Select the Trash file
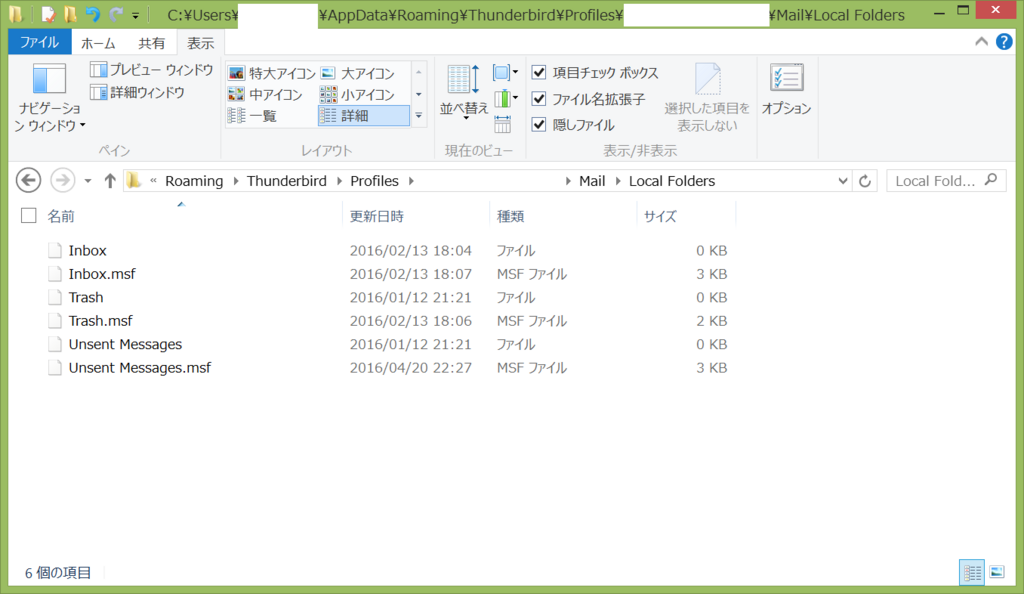Image resolution: width=1024 pixels, height=594 pixels. pos(86,298)
